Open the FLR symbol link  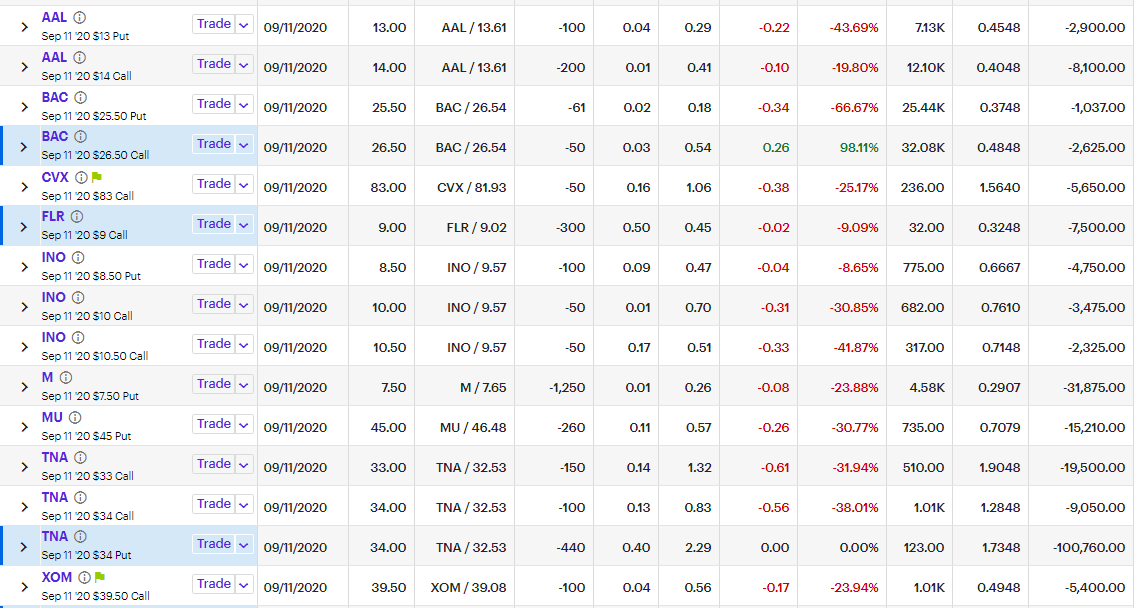[x=53, y=216]
